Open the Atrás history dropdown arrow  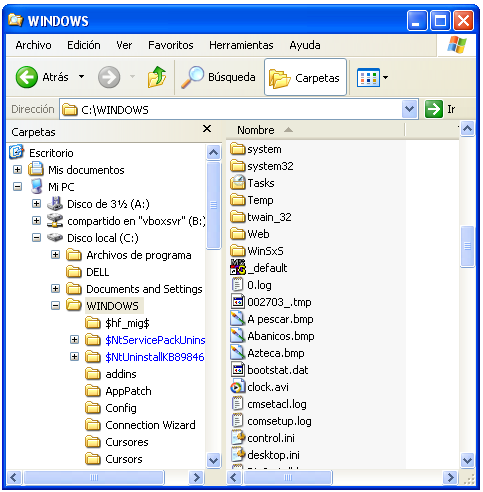coord(81,77)
